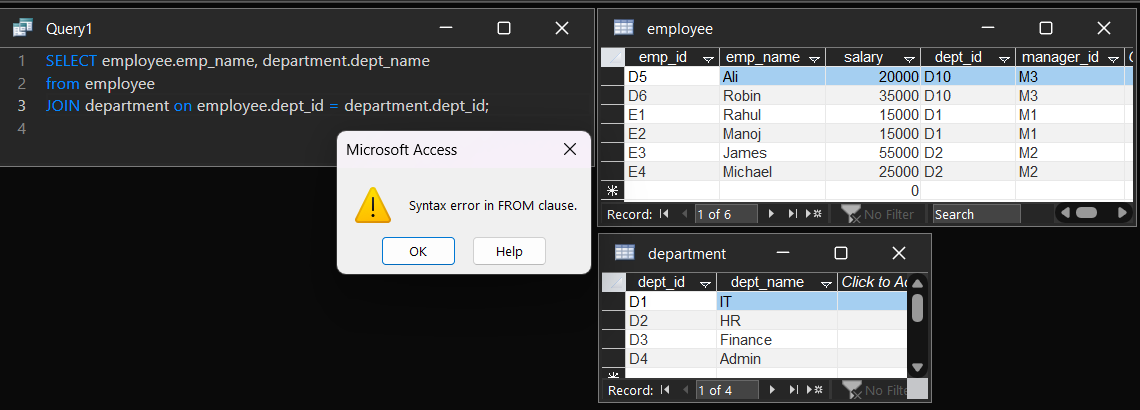Expand the emp_name column filter dropdown

815,58
